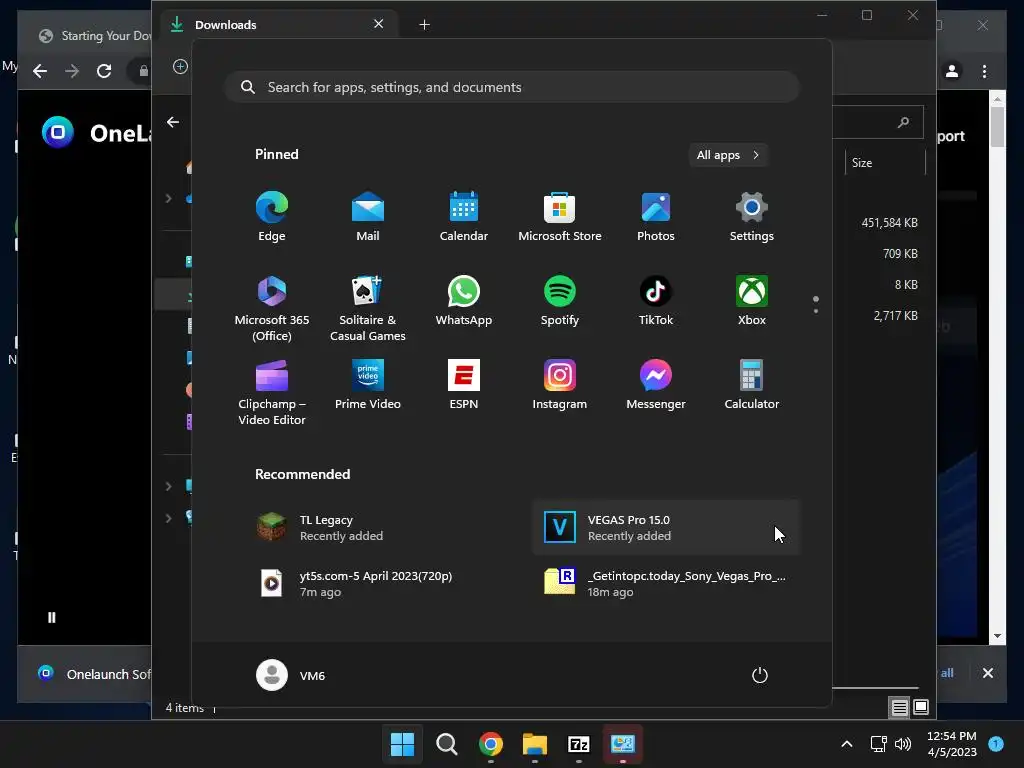The height and width of the screenshot is (768, 1024).
Task: Open recommended TL Legacy app
Action: click(378, 528)
